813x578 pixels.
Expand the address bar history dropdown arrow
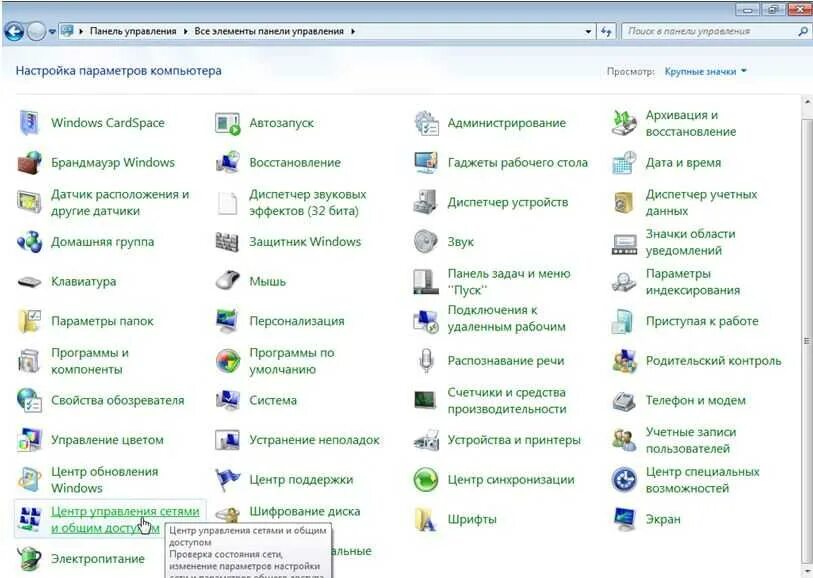pos(588,32)
